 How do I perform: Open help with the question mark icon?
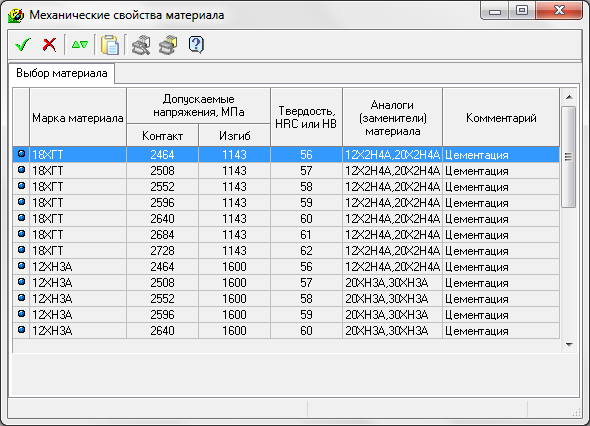196,45
